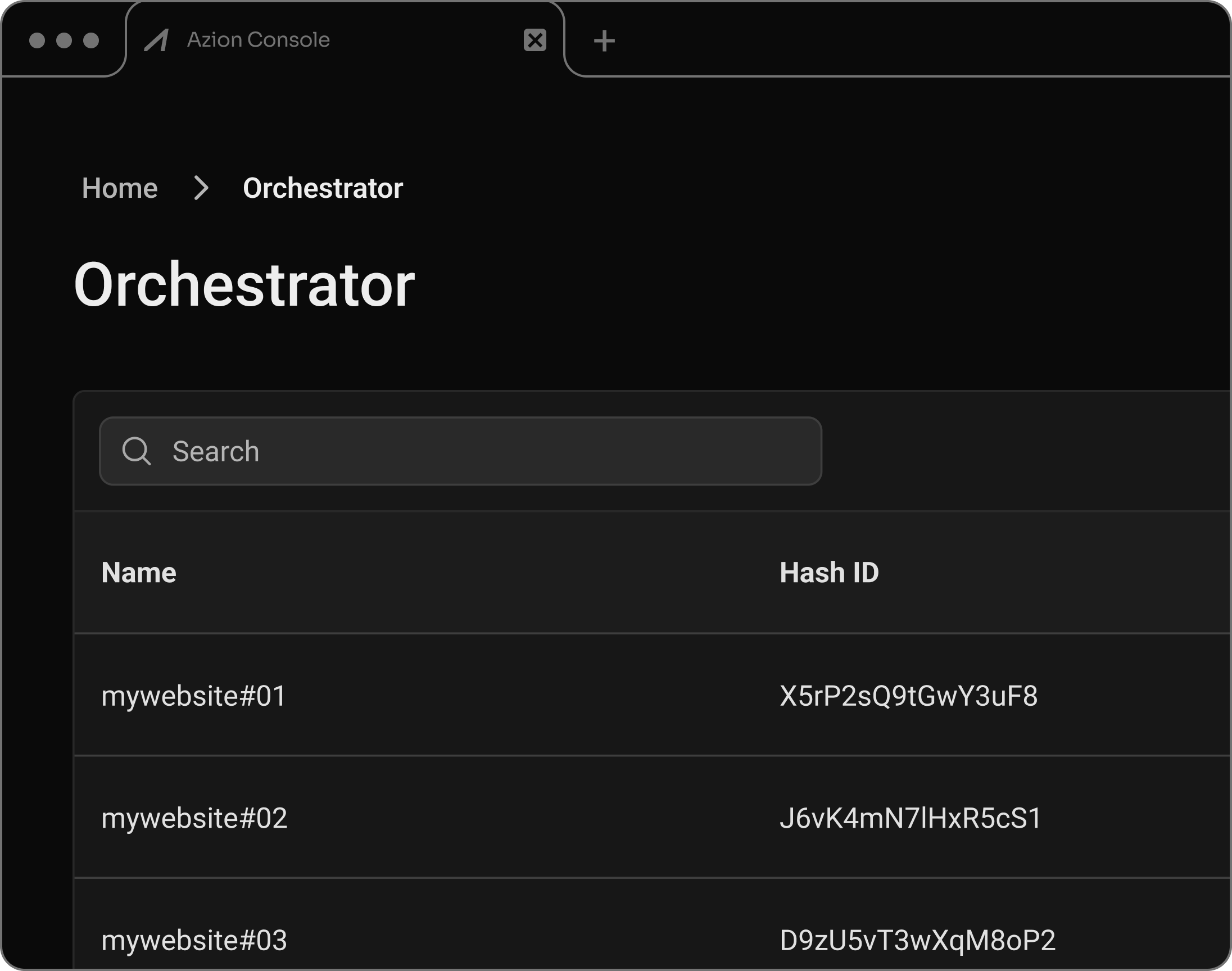Click the leftmost window control dot

point(39,40)
